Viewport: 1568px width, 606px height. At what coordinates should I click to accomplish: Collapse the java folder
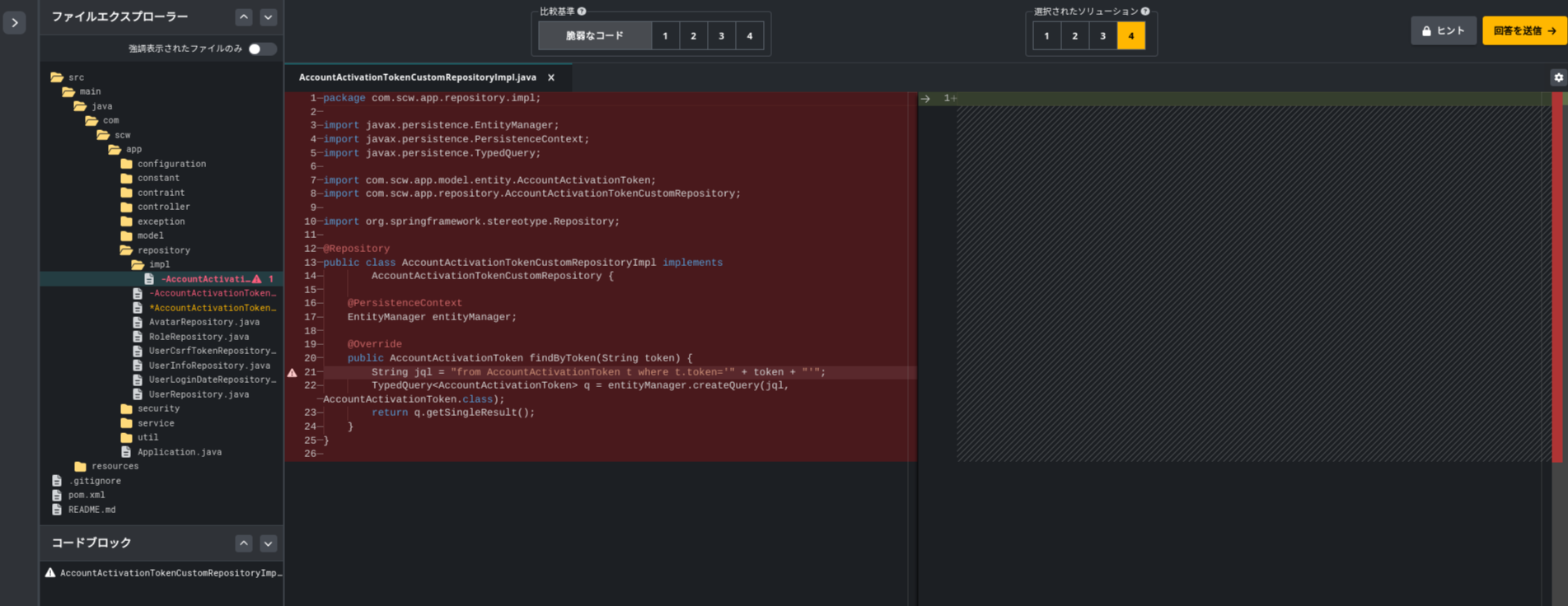pyautogui.click(x=93, y=106)
